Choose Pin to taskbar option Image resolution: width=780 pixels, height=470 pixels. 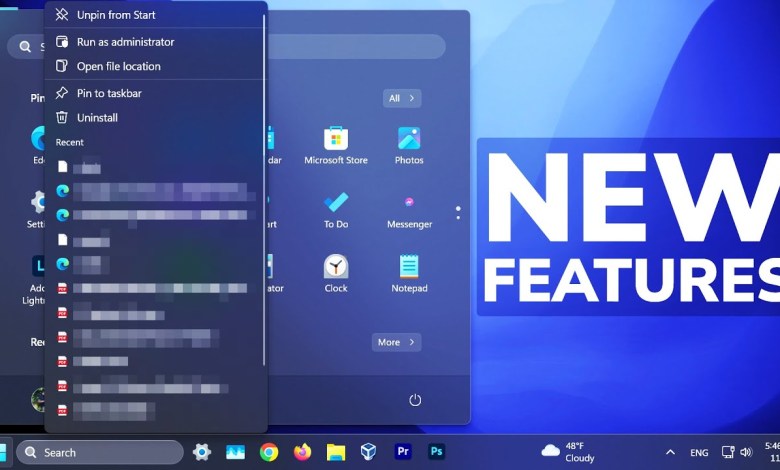pyautogui.click(x=155, y=93)
